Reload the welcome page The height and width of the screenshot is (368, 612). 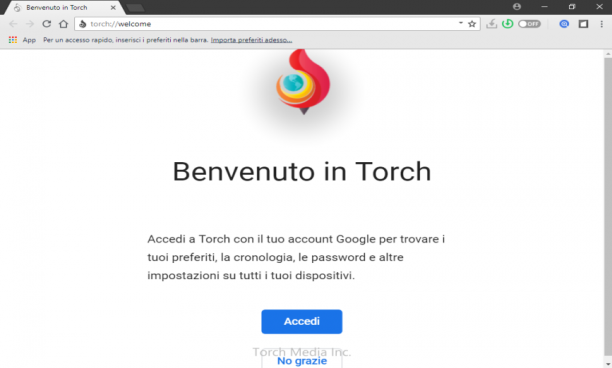coord(46,24)
